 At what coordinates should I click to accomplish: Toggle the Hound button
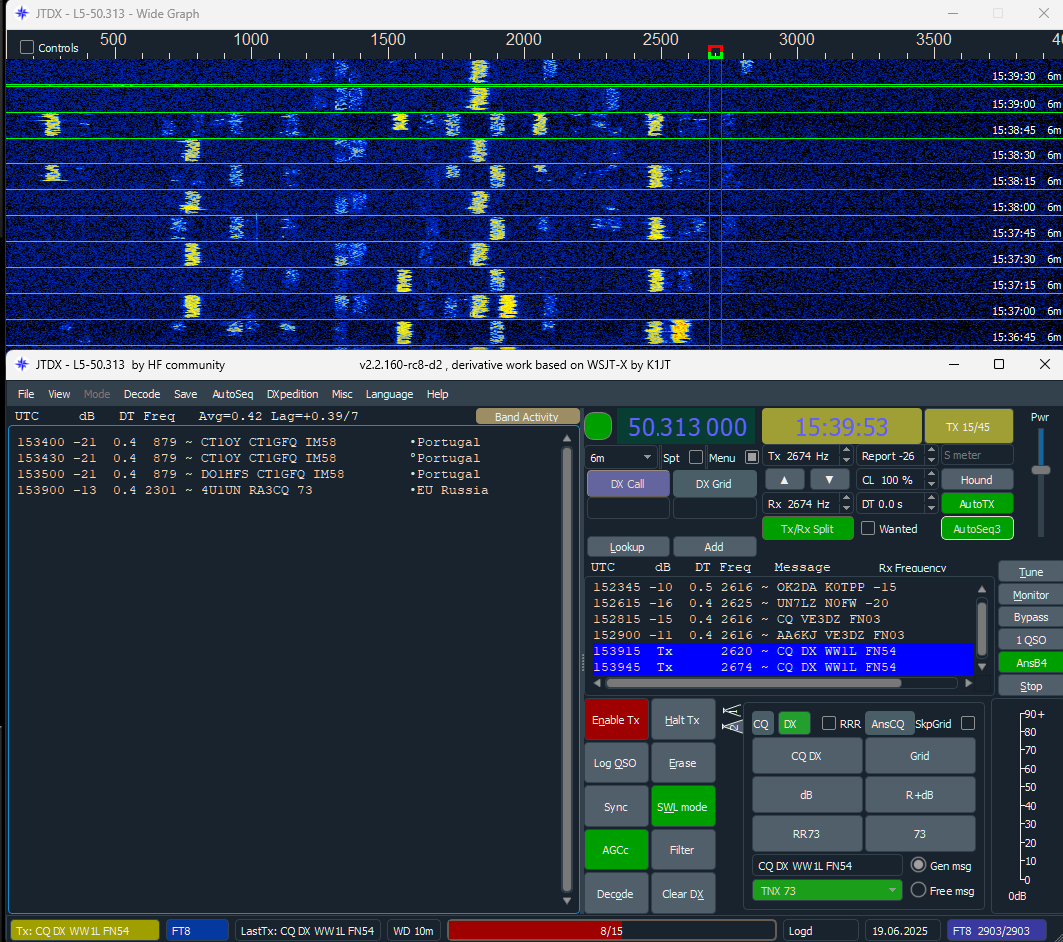[x=976, y=480]
